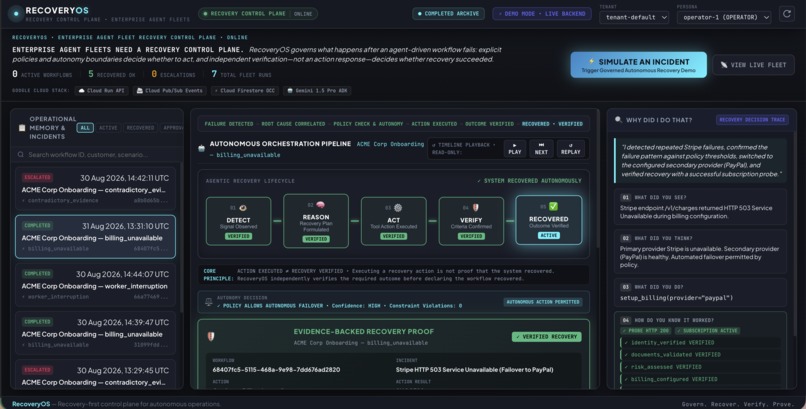Screen dimensions: 806x409
Task: Click the What Did You Do trace step
Action: click(x=700, y=292)
